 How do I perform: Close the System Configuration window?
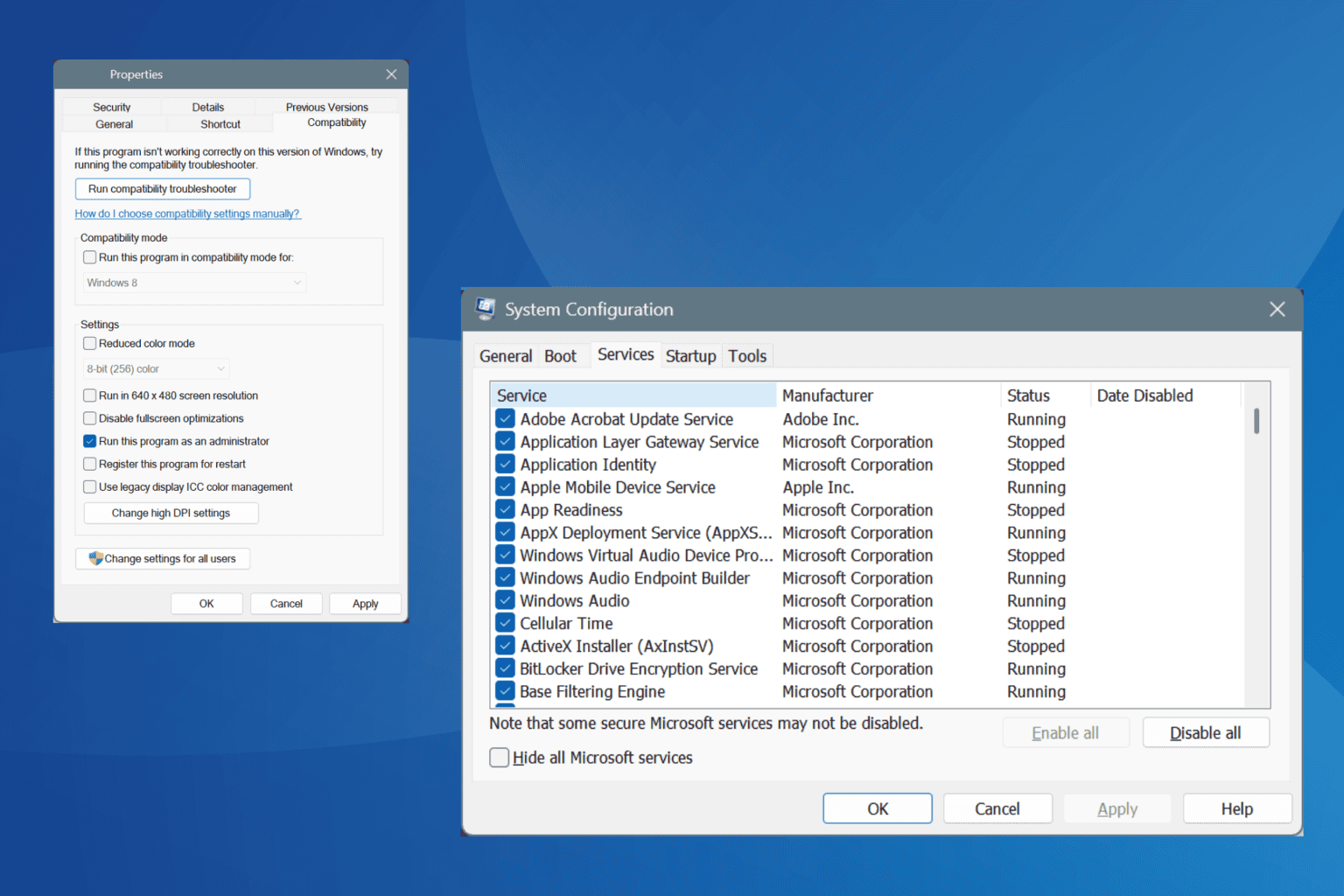[1277, 309]
